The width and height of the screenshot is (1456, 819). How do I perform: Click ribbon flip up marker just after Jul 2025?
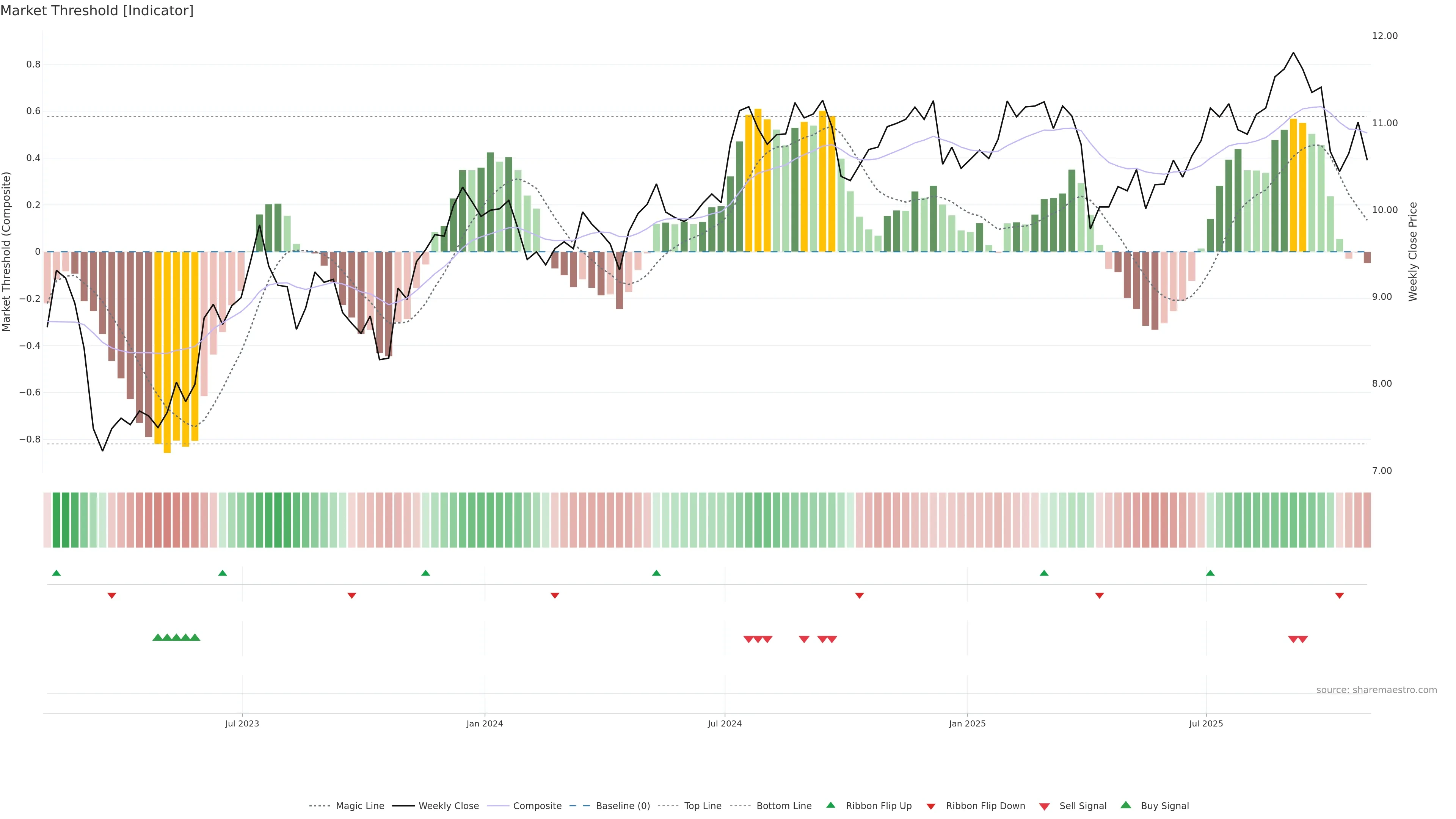[x=1210, y=573]
